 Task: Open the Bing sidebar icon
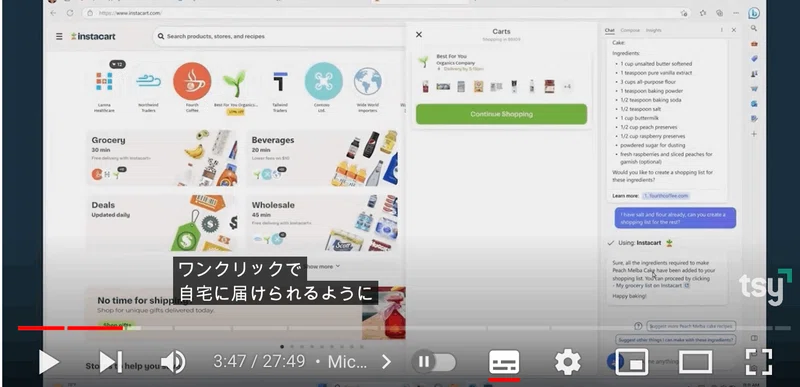(754, 14)
